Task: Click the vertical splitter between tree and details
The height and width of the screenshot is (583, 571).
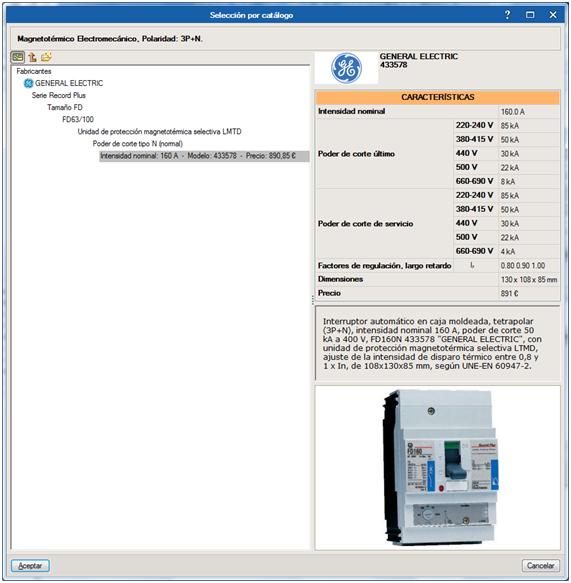Action: pos(313,300)
